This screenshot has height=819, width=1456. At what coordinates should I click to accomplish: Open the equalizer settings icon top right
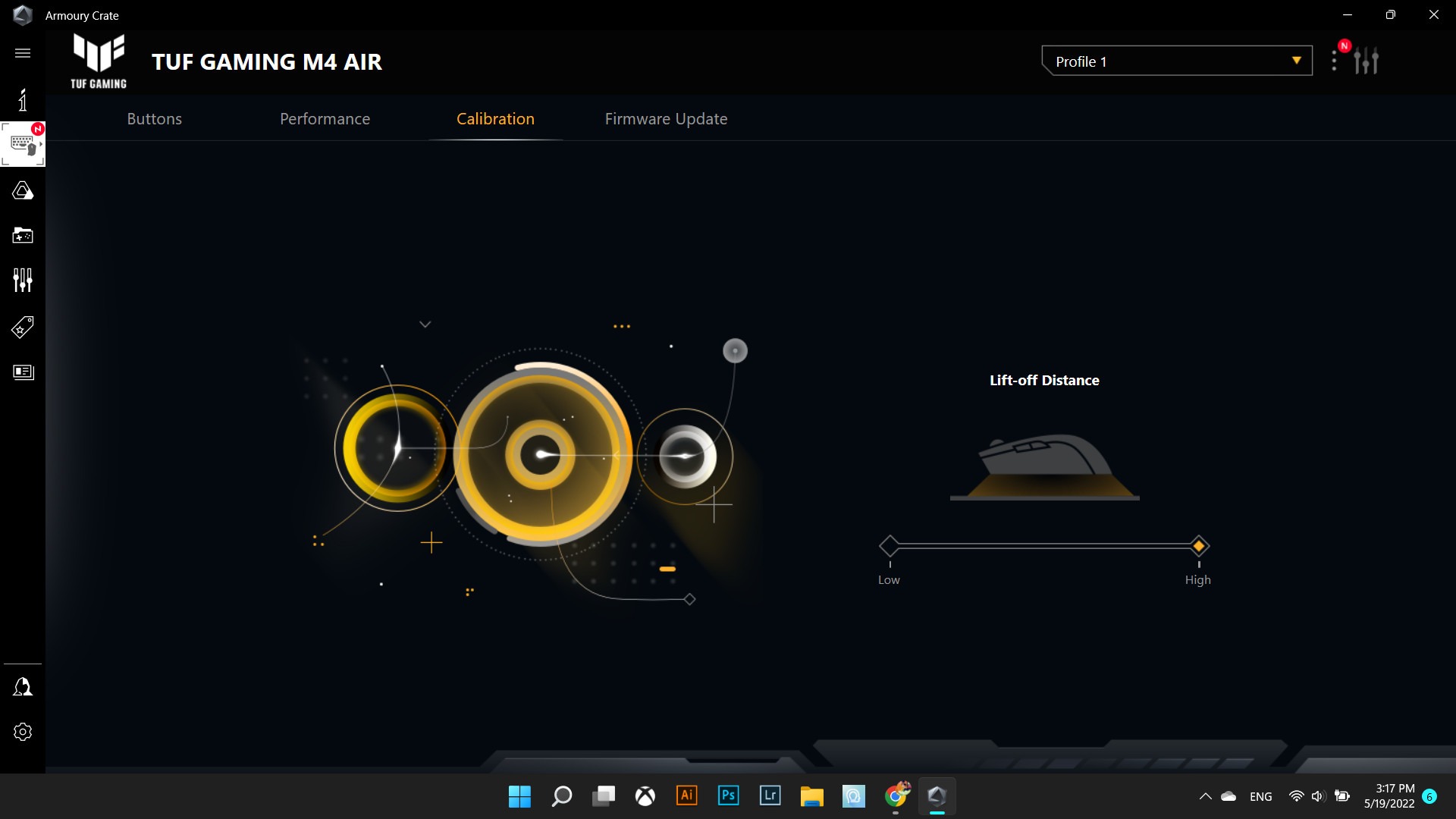point(1366,61)
